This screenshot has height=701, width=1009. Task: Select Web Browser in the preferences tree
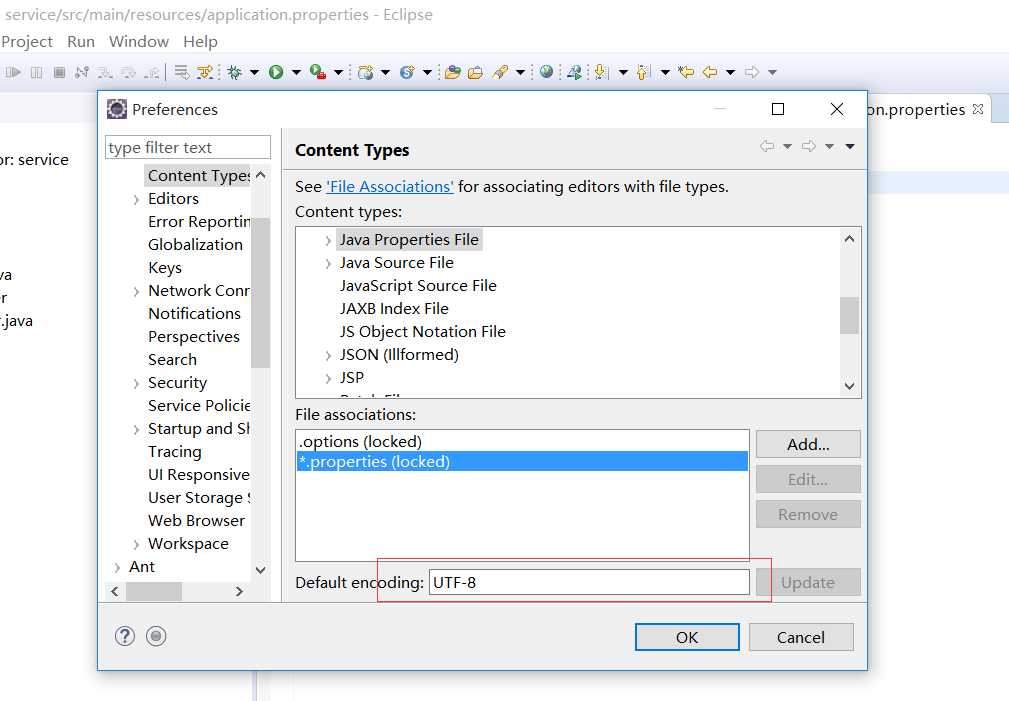196,521
